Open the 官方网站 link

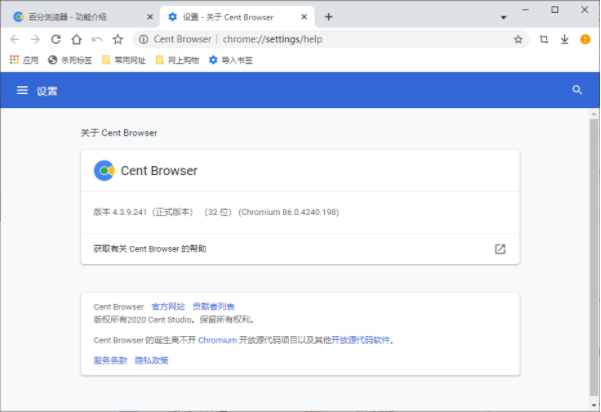click(168, 307)
